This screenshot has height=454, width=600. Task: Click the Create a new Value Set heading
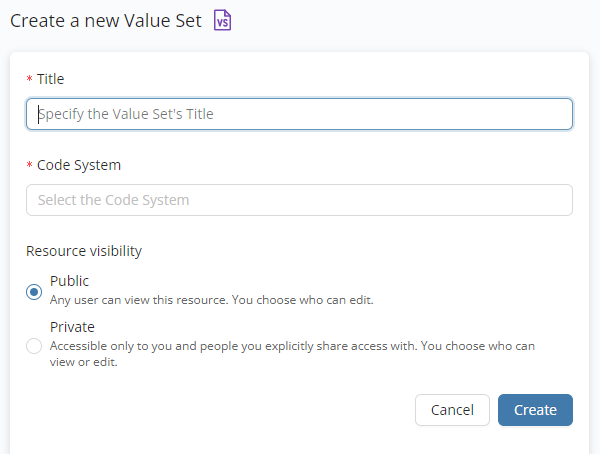(x=106, y=20)
